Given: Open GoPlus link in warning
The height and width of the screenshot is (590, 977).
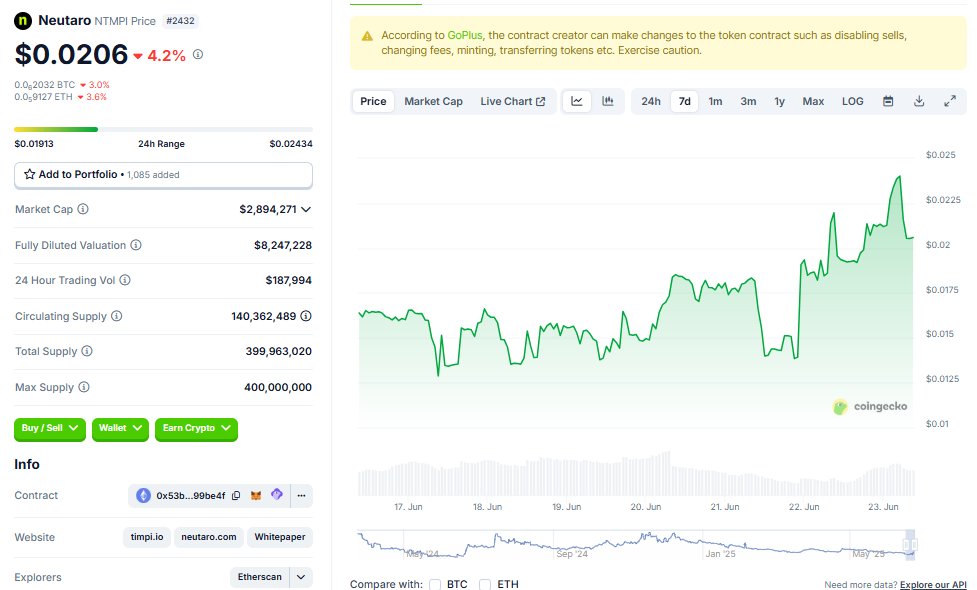Looking at the screenshot, I should click(465, 36).
